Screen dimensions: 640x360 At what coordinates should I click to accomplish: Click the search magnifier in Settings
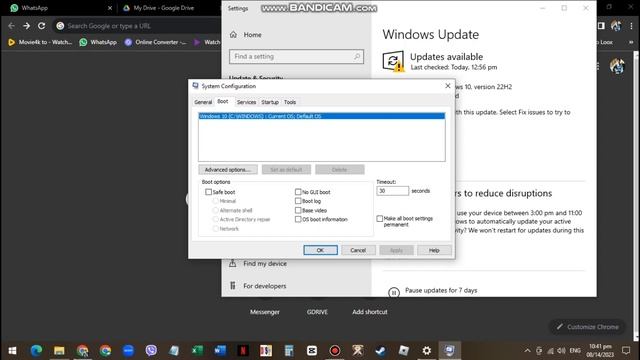(357, 56)
